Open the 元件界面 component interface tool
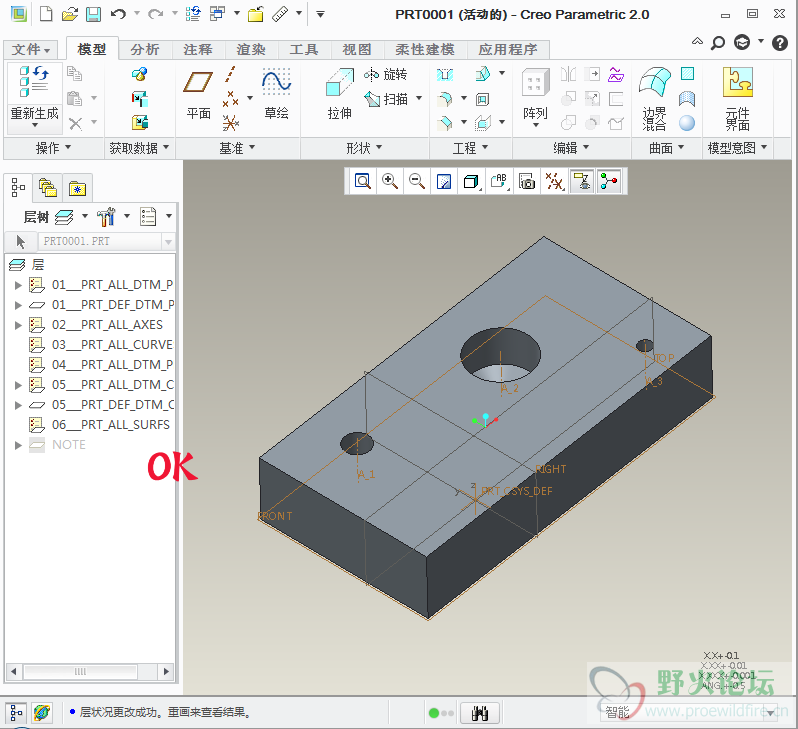Image resolution: width=798 pixels, height=729 pixels. (x=737, y=99)
